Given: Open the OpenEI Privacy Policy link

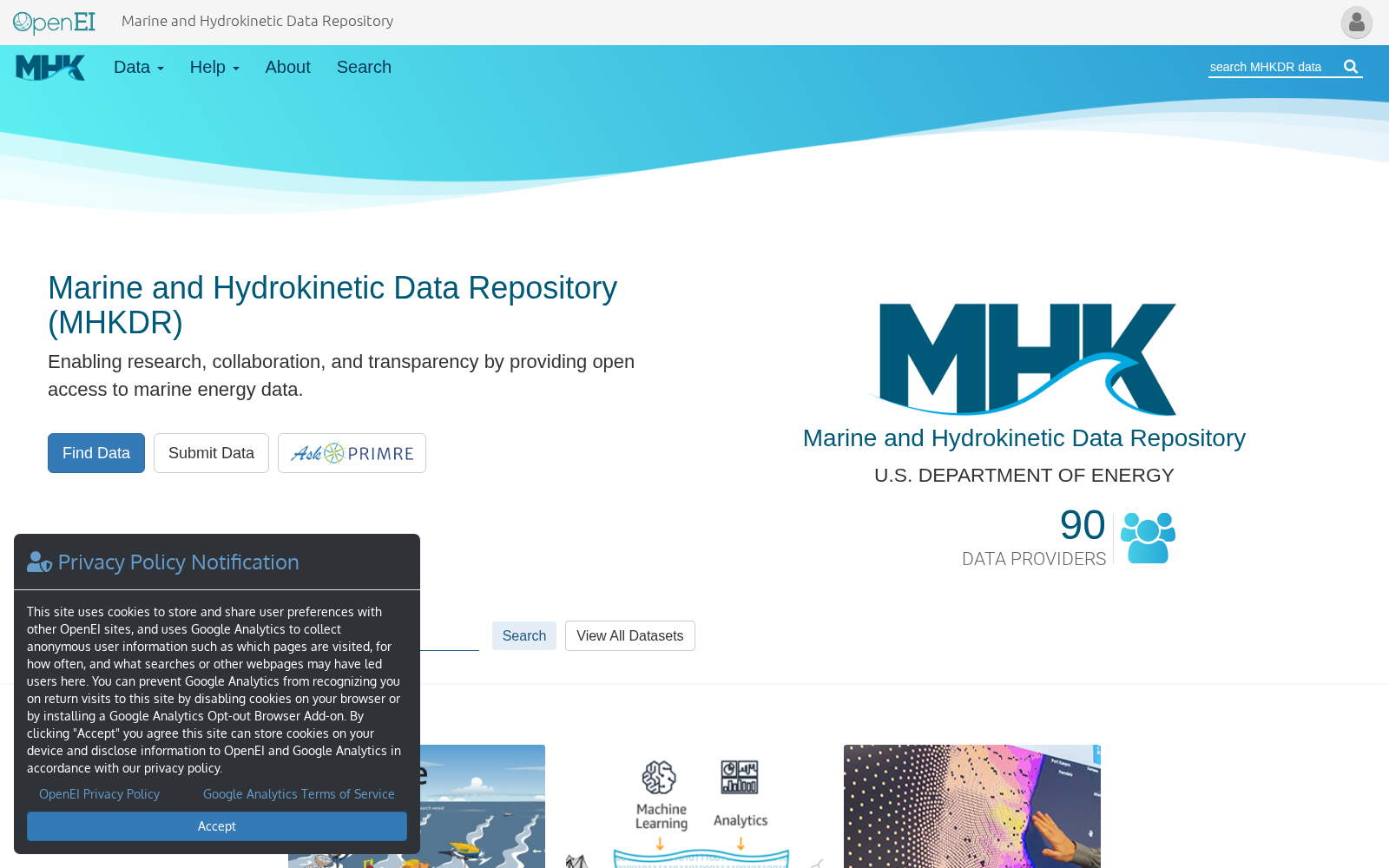Looking at the screenshot, I should pyautogui.click(x=99, y=794).
